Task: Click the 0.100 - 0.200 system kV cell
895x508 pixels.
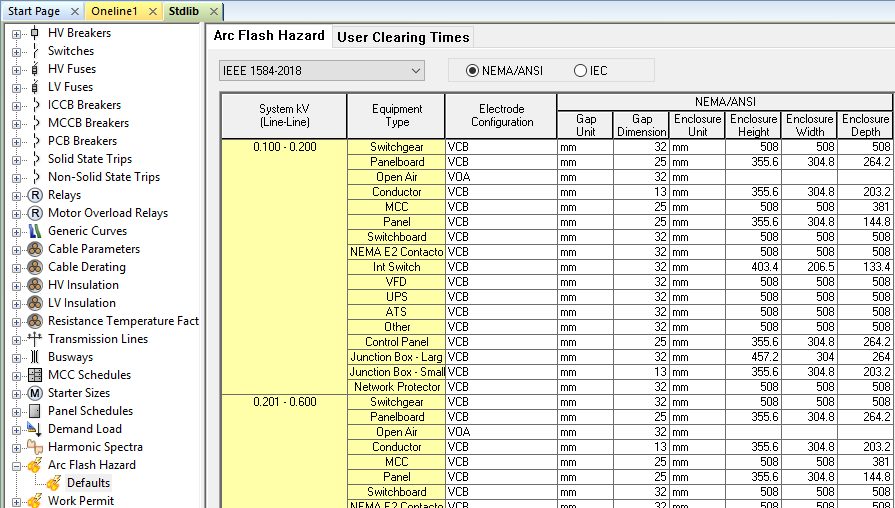Action: [283, 147]
